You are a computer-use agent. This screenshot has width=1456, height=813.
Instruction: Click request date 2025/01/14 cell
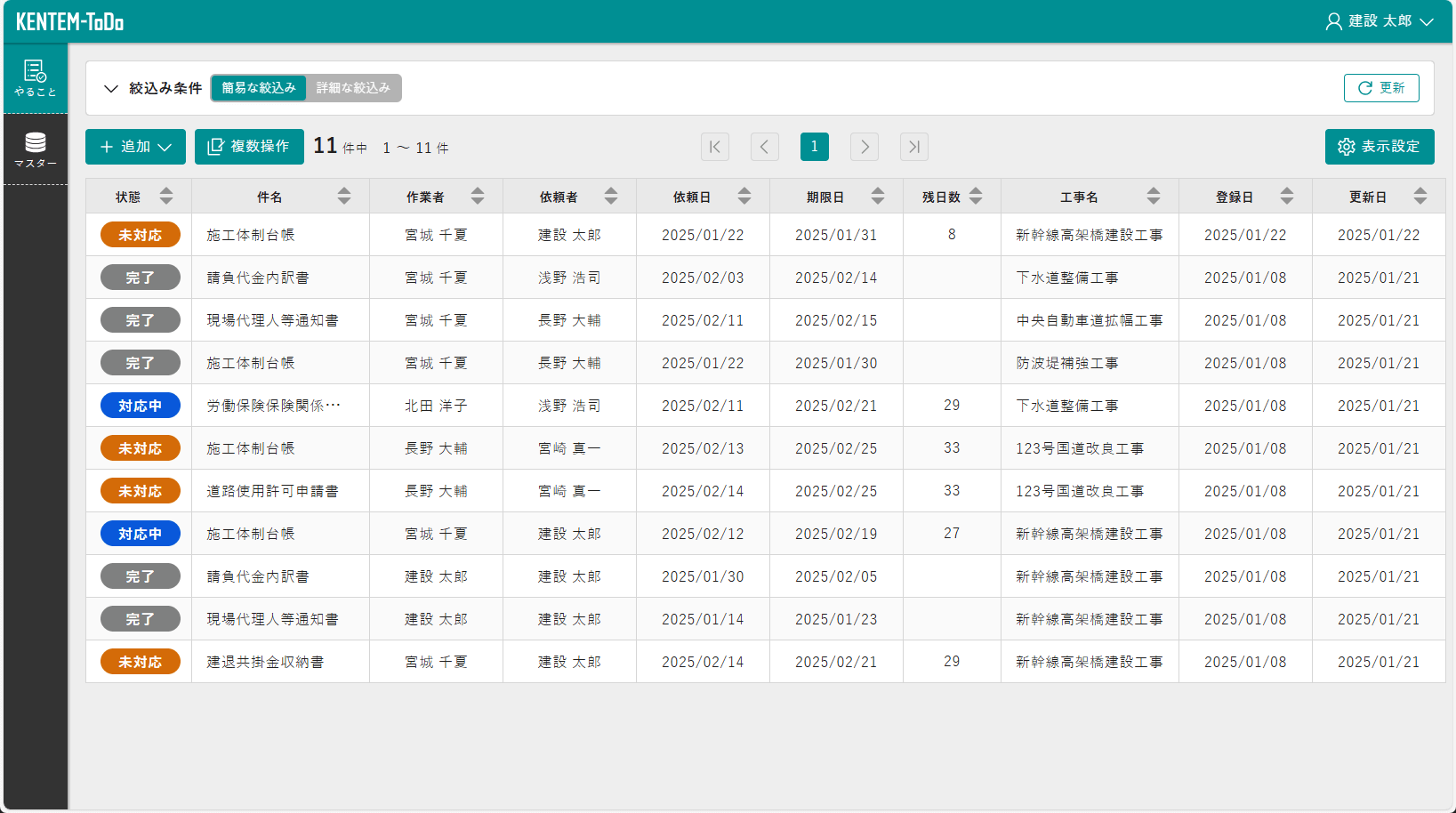(x=703, y=619)
